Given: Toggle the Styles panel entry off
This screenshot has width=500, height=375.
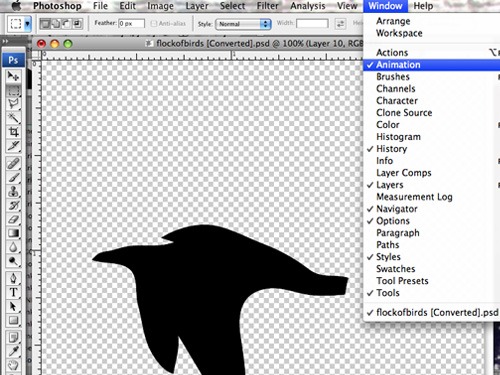Looking at the screenshot, I should tap(432, 257).
